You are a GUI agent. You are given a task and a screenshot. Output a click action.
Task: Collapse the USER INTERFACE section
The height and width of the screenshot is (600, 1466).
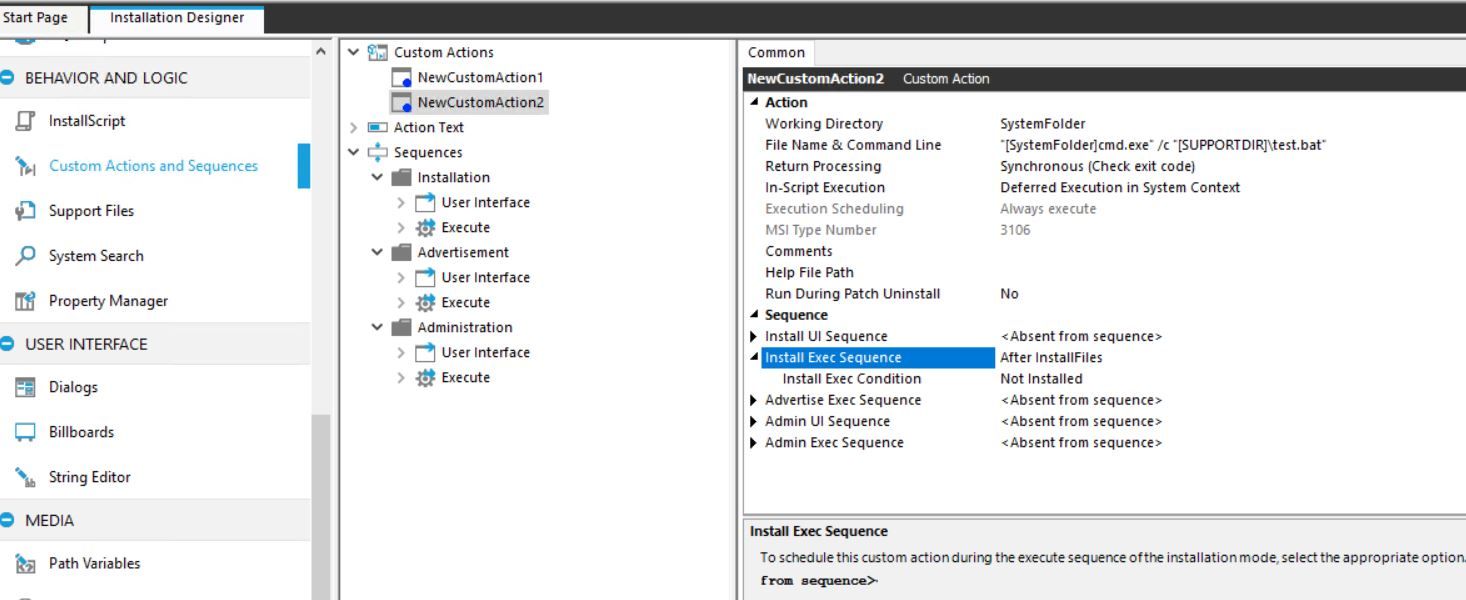coord(8,344)
